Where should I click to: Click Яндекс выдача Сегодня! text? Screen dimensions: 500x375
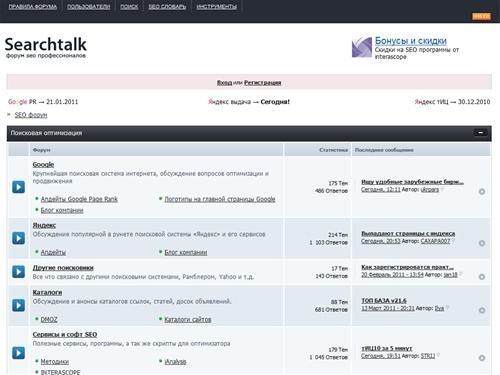pyautogui.click(x=249, y=102)
